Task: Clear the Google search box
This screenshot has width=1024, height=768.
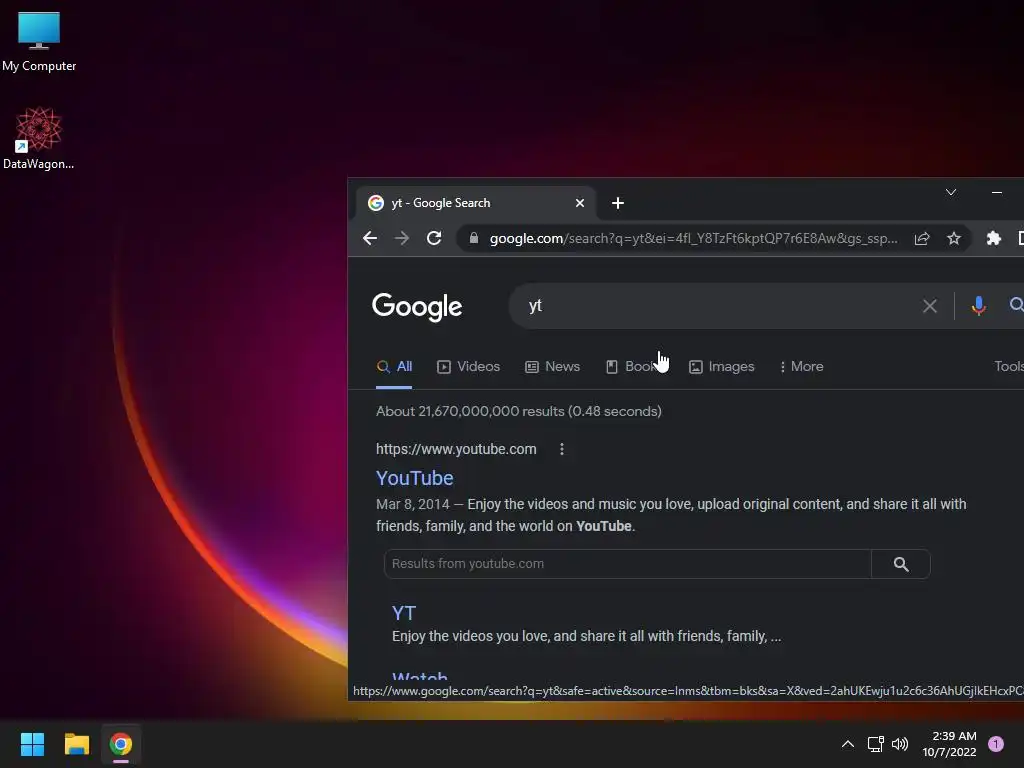Action: [x=929, y=306]
